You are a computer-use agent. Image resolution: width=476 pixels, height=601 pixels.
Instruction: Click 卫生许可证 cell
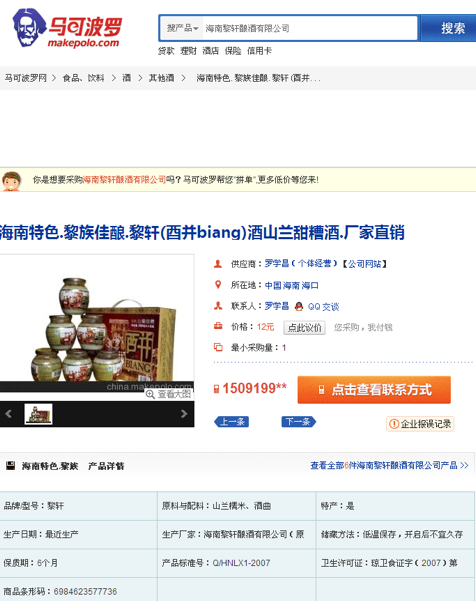[396, 563]
